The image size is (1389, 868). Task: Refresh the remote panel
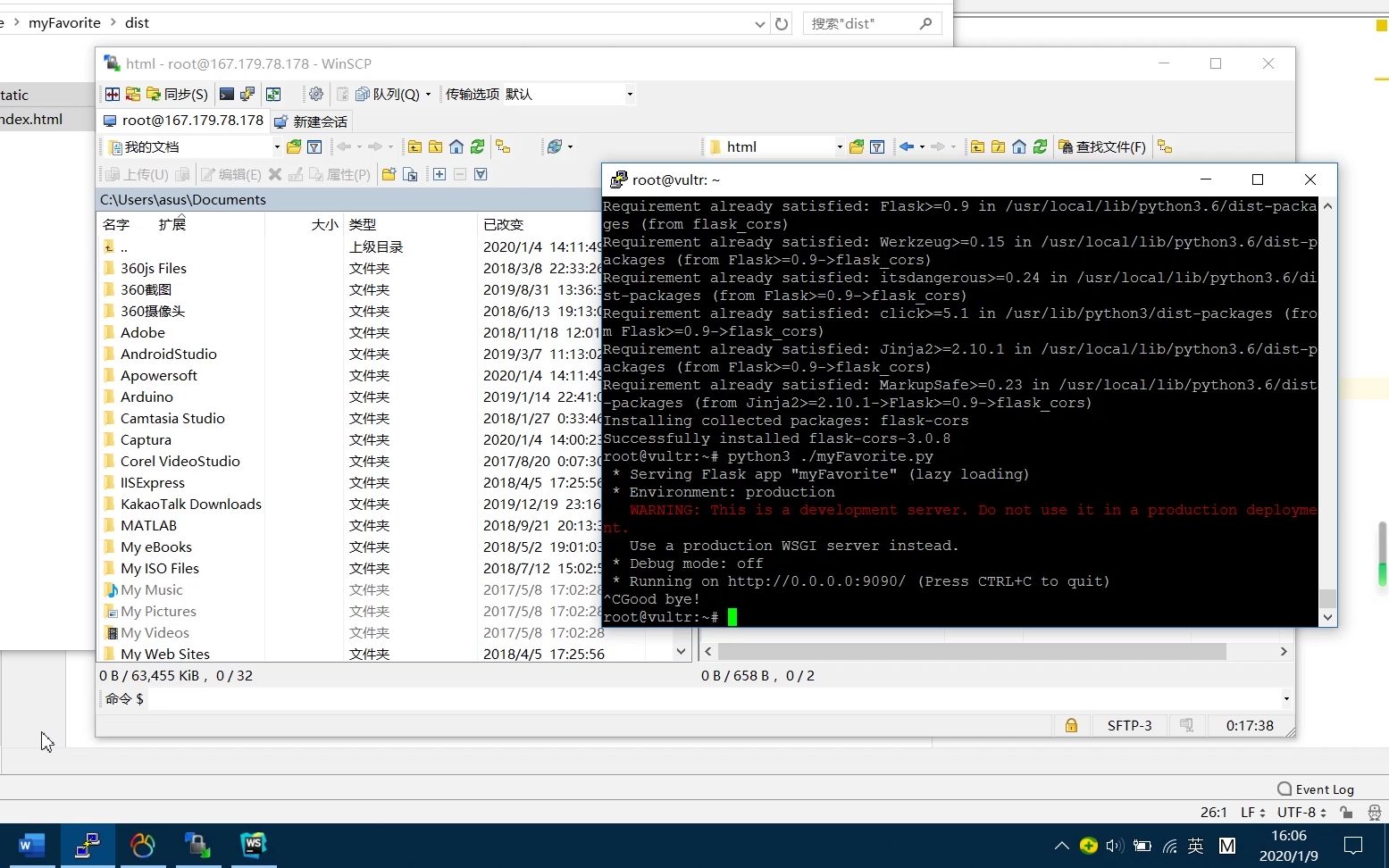[x=1041, y=146]
